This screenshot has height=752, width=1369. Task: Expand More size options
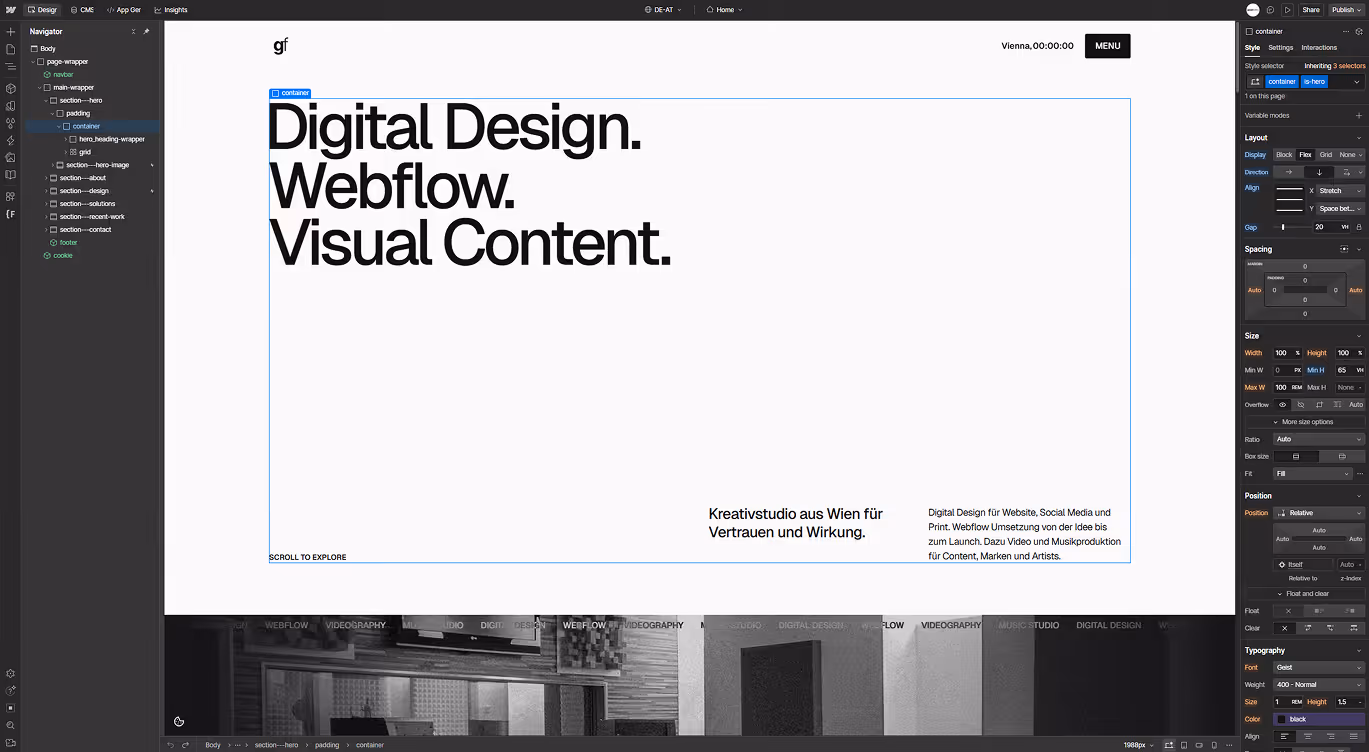pyautogui.click(x=1307, y=421)
